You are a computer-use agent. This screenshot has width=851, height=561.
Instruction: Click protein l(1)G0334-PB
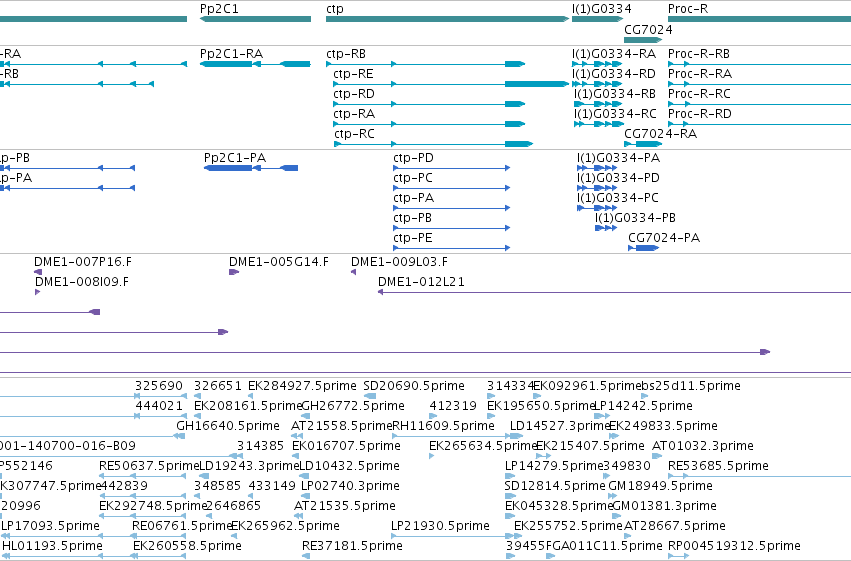pos(636,218)
